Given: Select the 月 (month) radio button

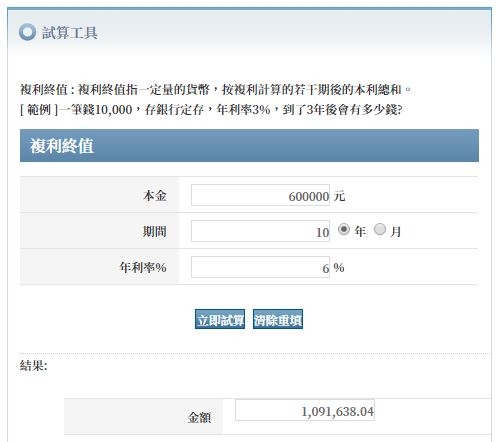Looking at the screenshot, I should pos(380,229).
